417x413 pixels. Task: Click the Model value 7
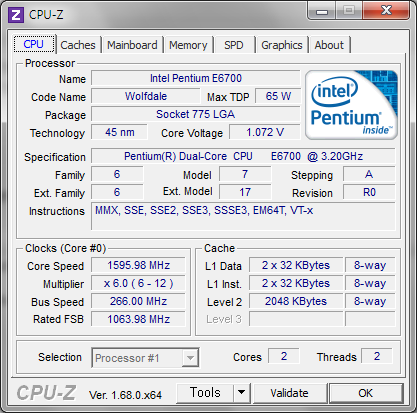tap(245, 174)
